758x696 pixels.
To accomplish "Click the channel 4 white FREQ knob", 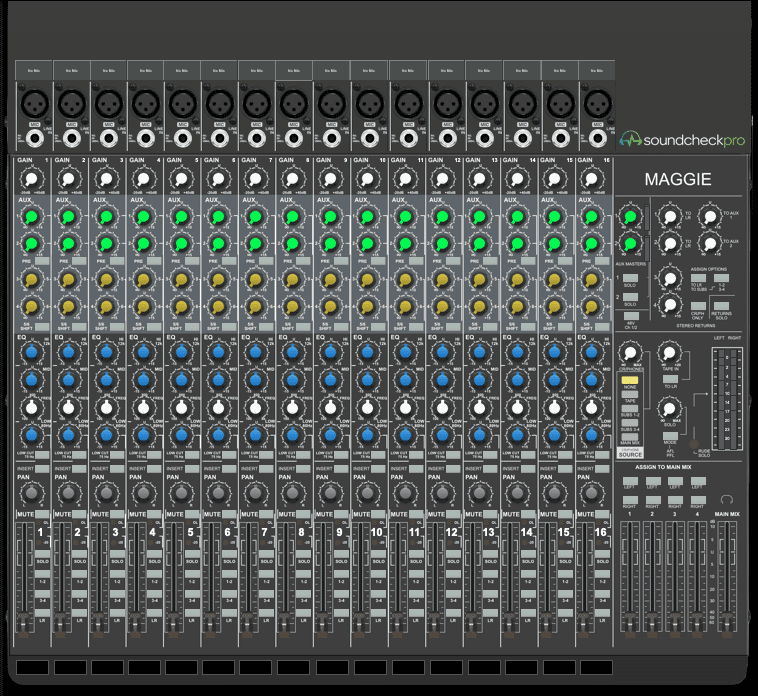I will (x=144, y=408).
